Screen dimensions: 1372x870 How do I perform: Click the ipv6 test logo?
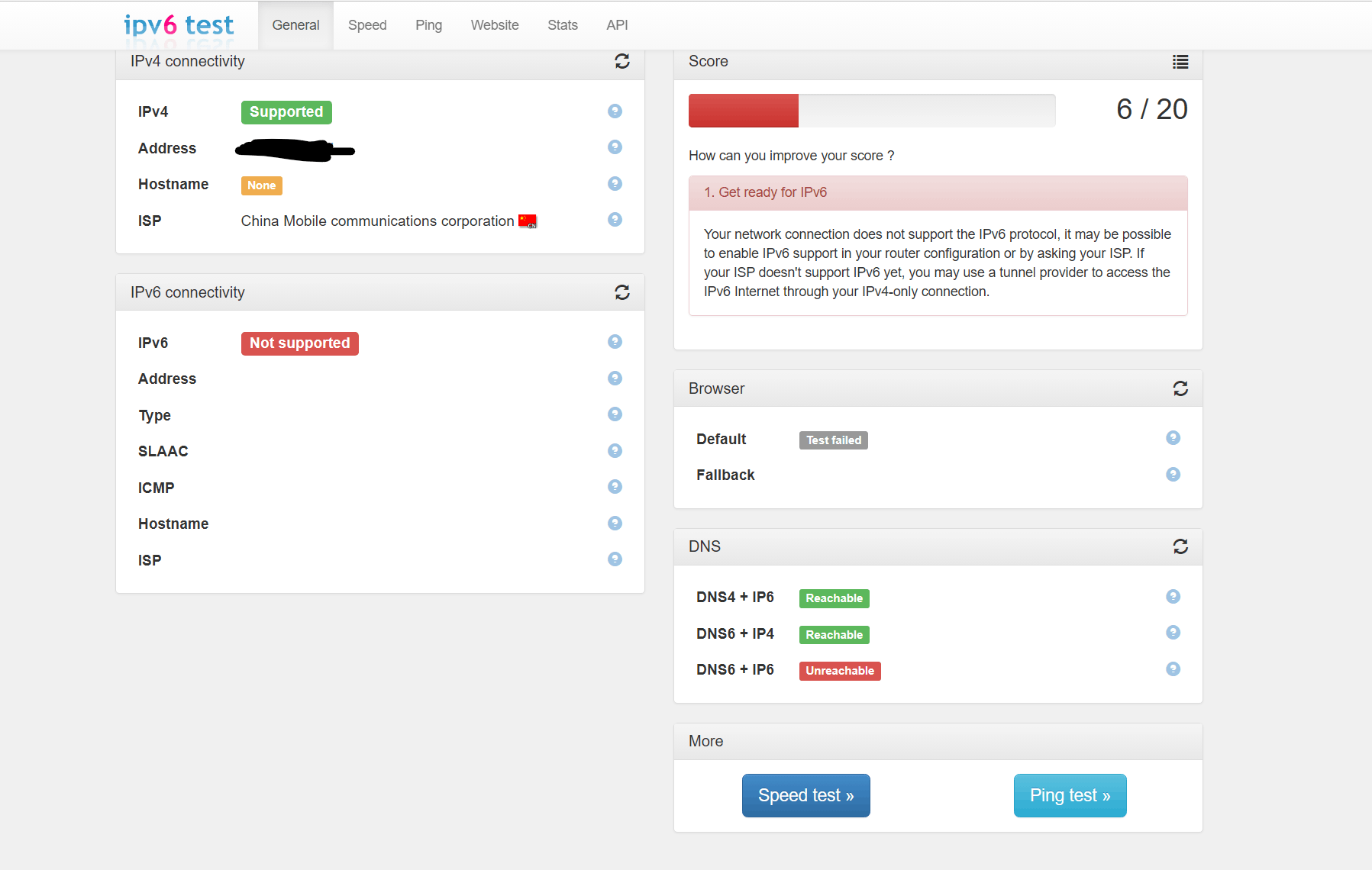[x=179, y=25]
